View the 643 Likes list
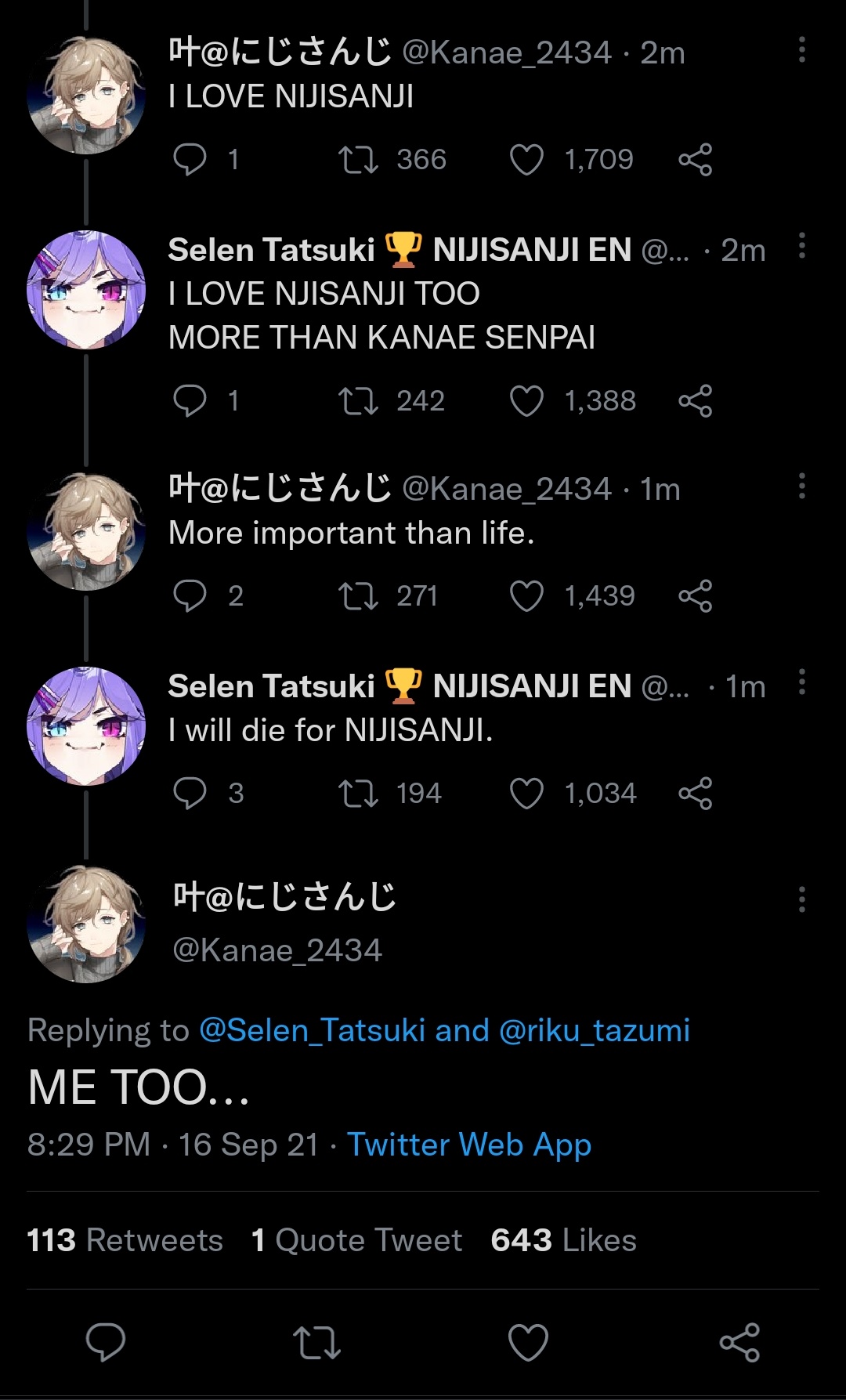Viewport: 846px width, 1400px height. pos(563,1240)
